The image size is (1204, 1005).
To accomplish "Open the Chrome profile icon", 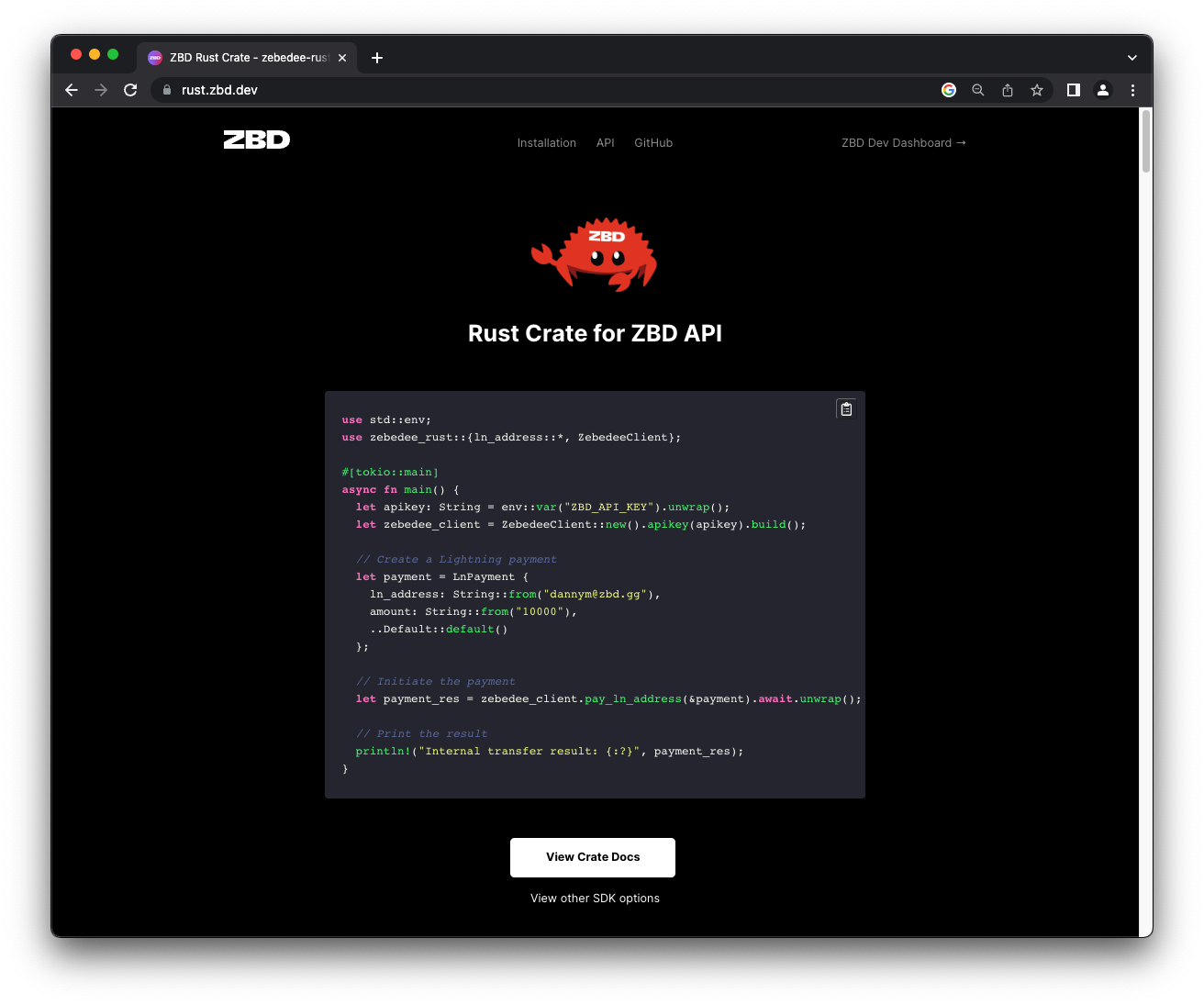I will (x=1103, y=90).
